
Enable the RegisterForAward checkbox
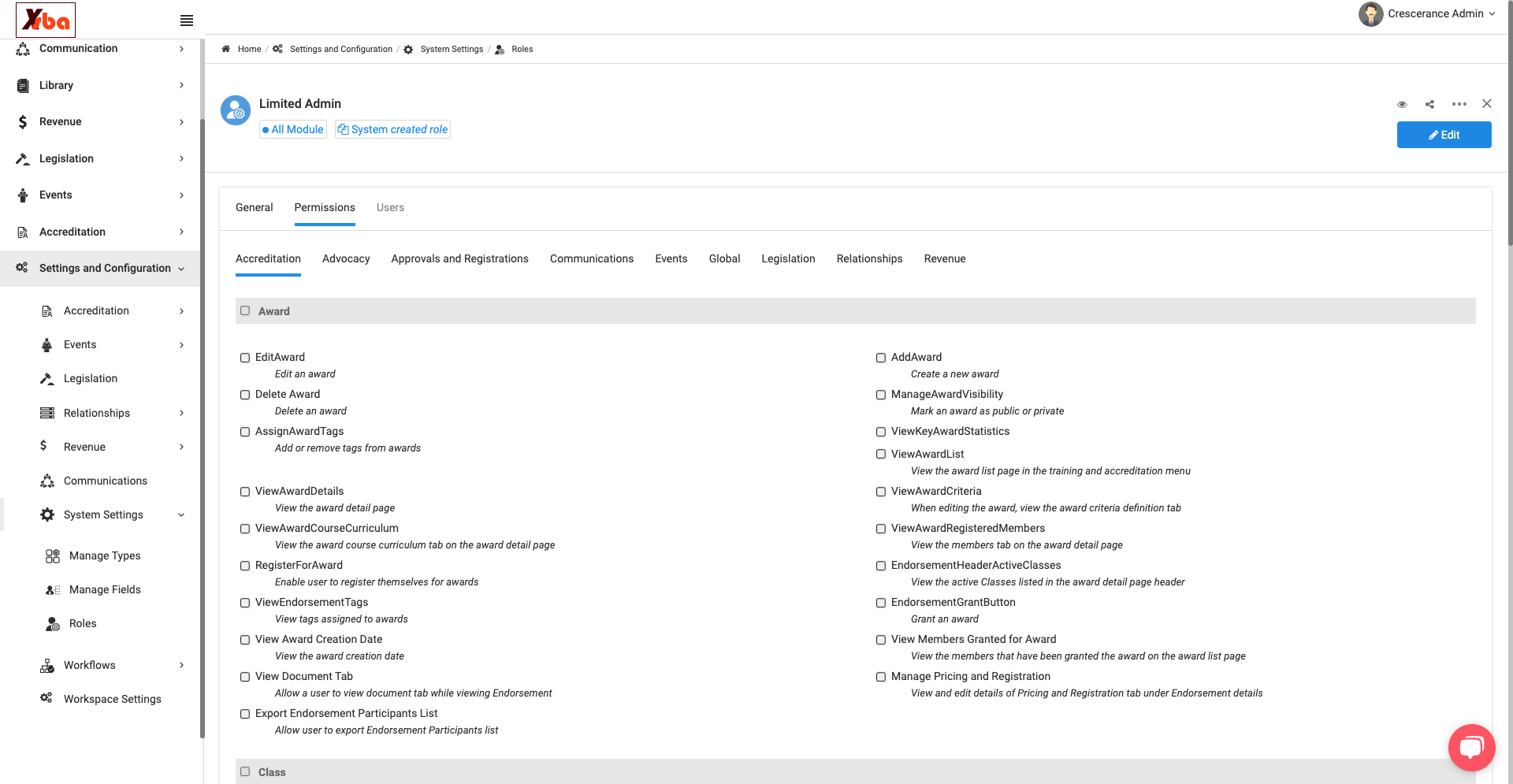245,566
